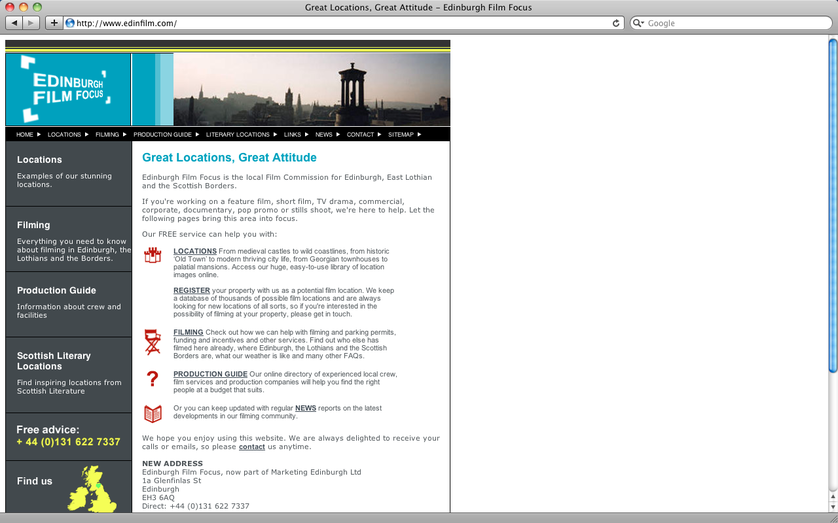This screenshot has width=838, height=523.
Task: Click the Great Locations, Great Attitude heading
Action: pyautogui.click(x=229, y=157)
